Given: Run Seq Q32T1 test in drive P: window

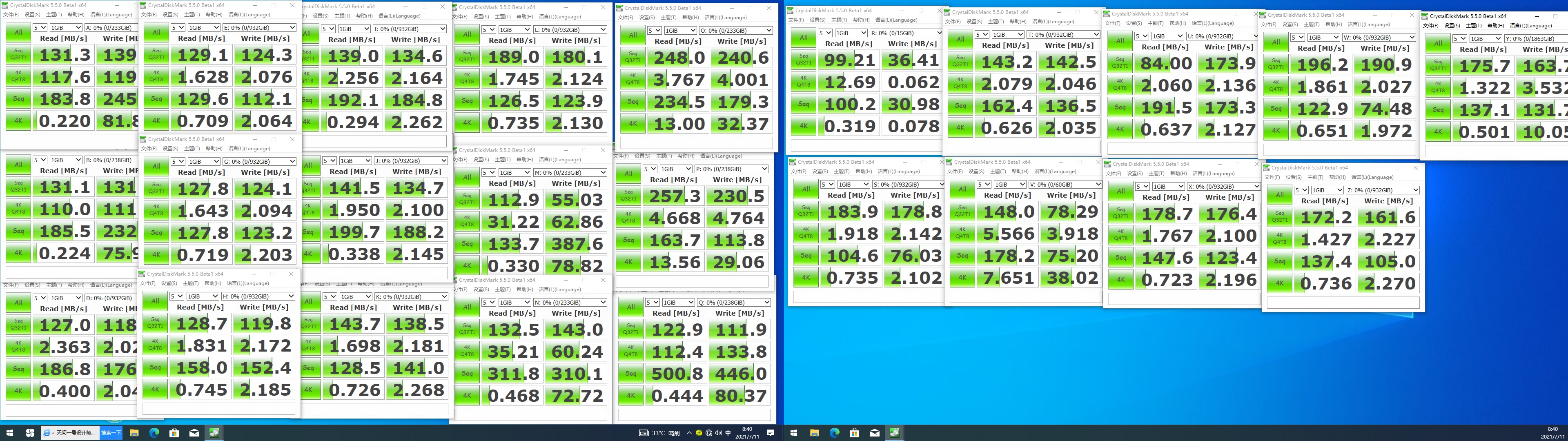Looking at the screenshot, I should click(x=628, y=196).
